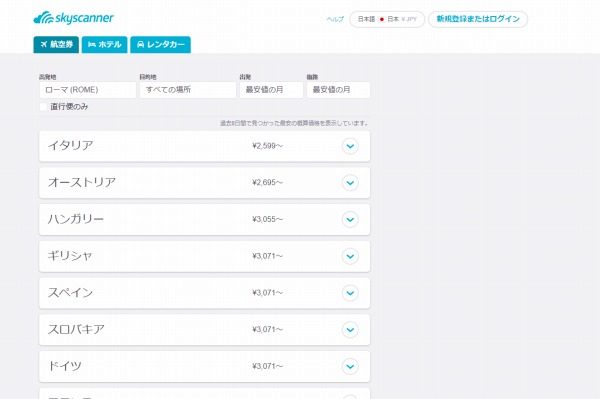Click the ¥2,695〜 price for Austria
This screenshot has width=600, height=399.
coord(267,182)
